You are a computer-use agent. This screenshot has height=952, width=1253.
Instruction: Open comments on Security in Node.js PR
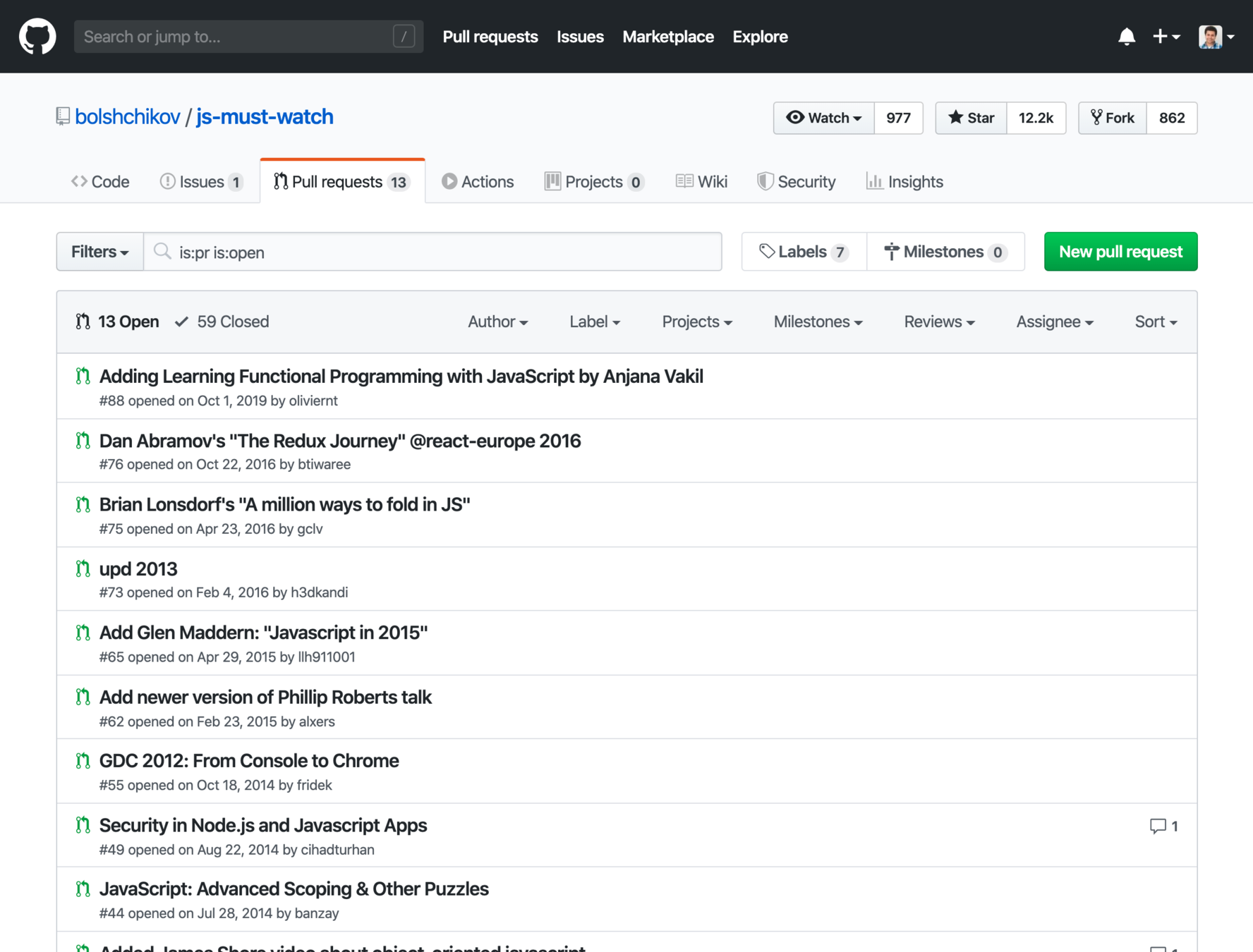point(1163,826)
